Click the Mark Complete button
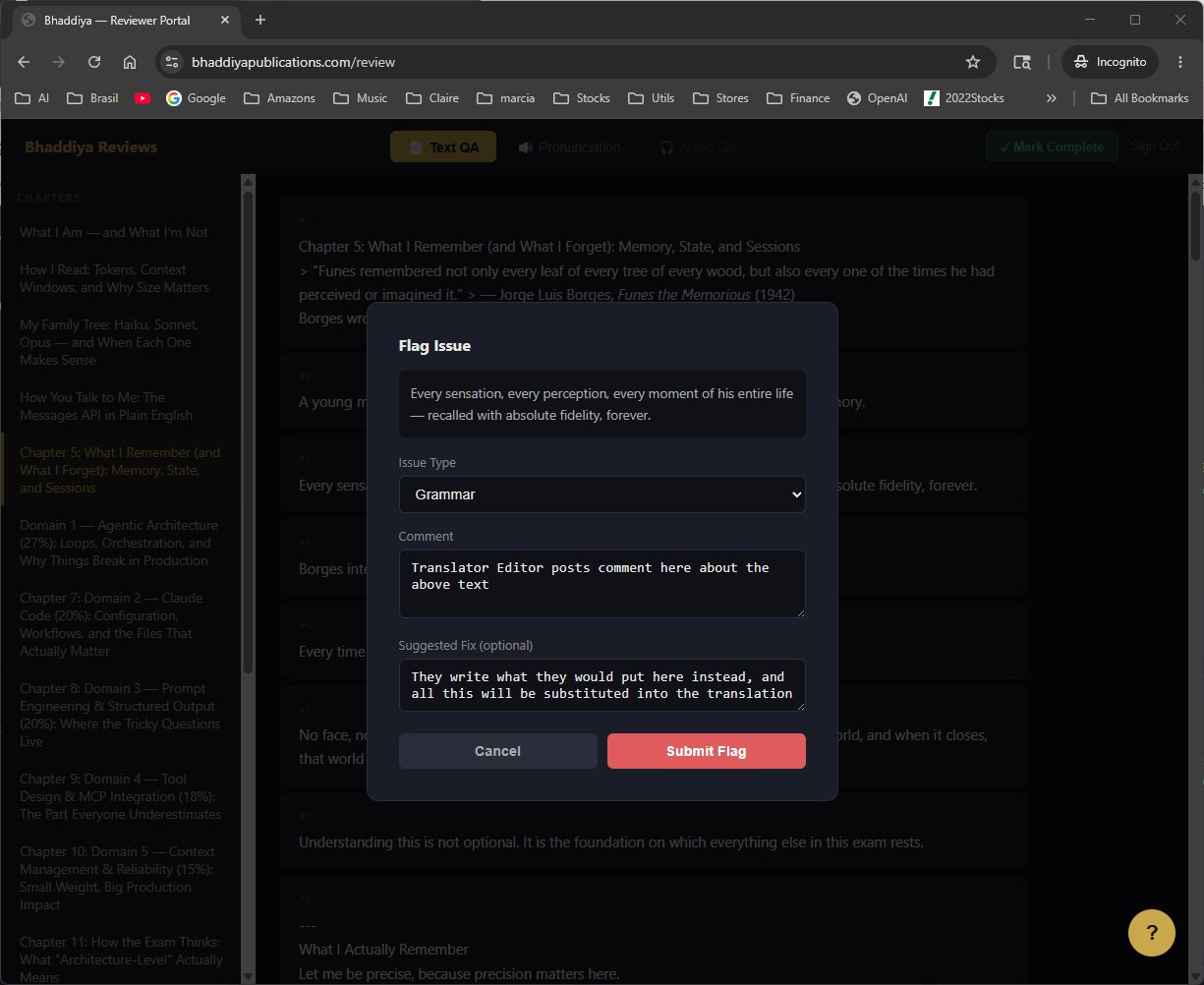The image size is (1204, 985). [x=1052, y=146]
